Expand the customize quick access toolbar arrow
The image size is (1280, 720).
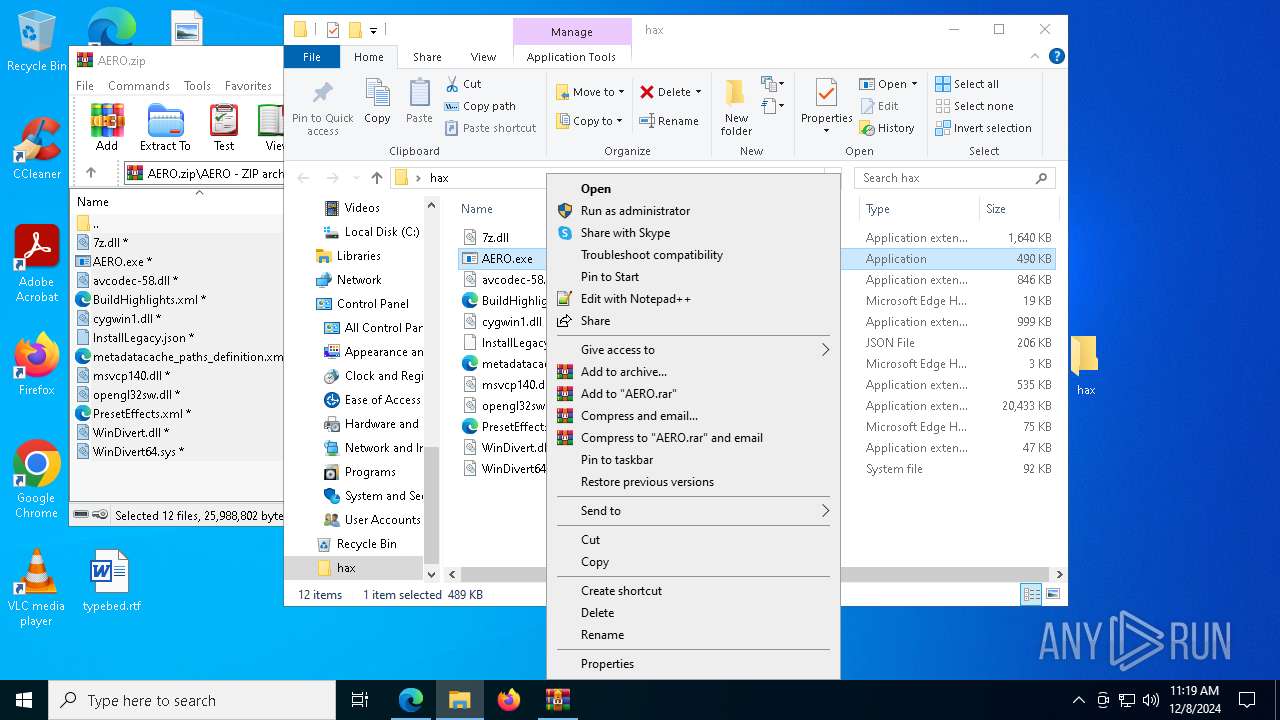click(x=374, y=30)
